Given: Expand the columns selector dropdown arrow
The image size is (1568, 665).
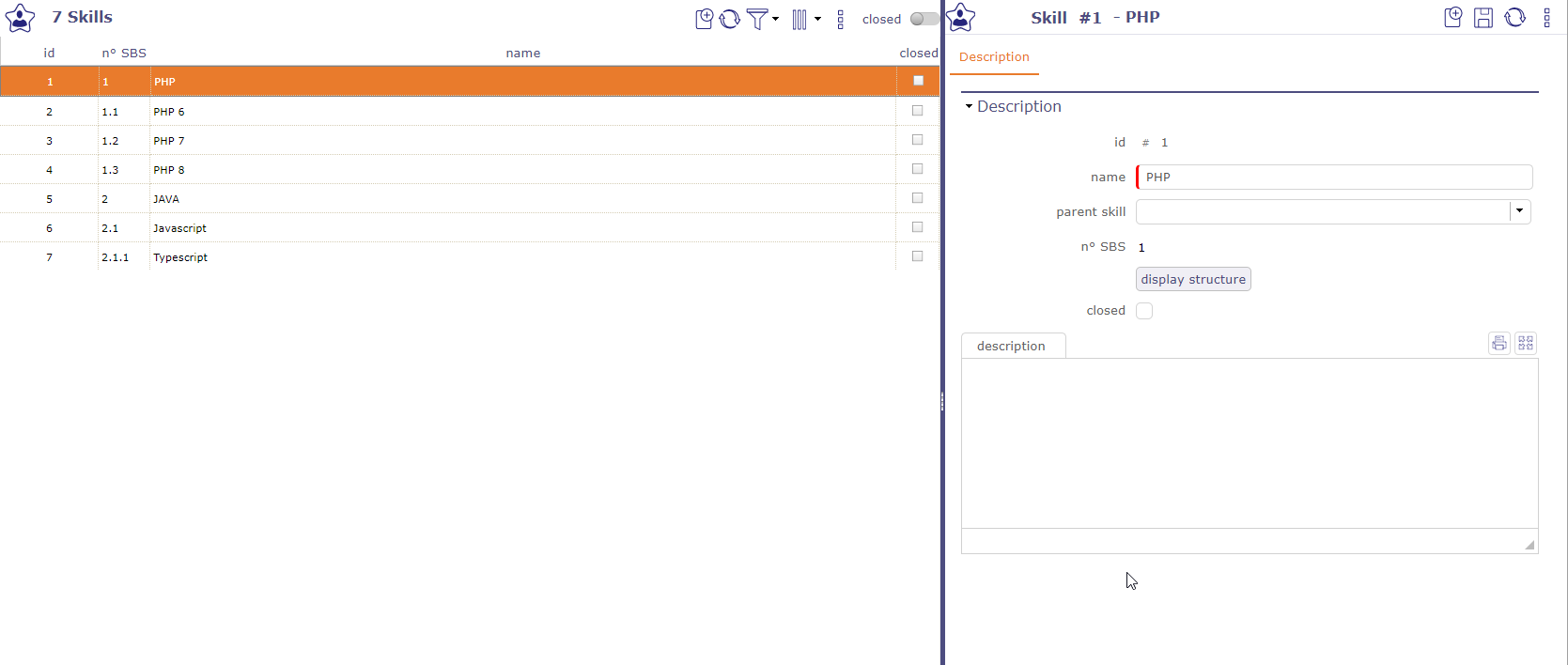Looking at the screenshot, I should tap(817, 19).
